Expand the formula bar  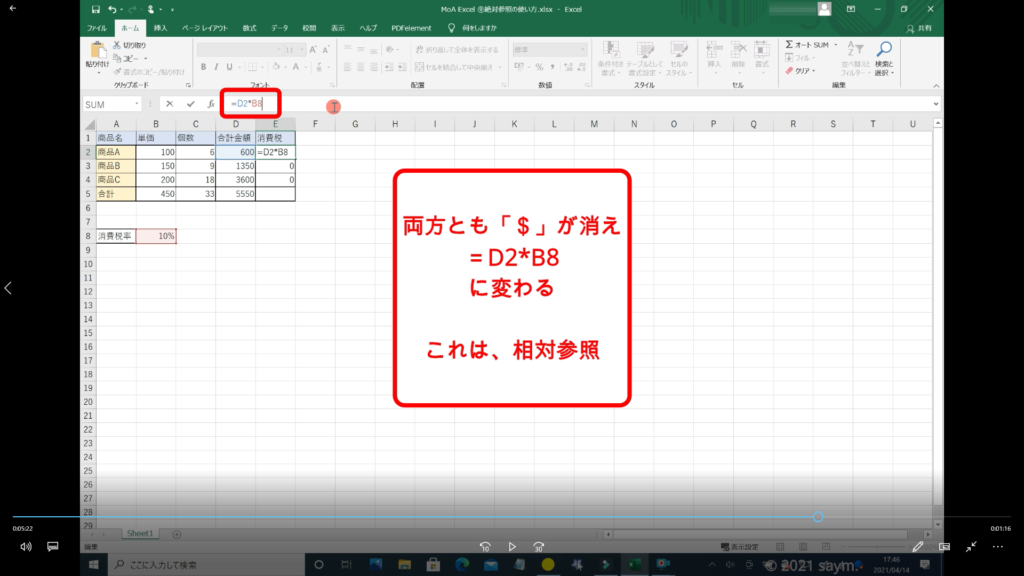click(x=936, y=104)
